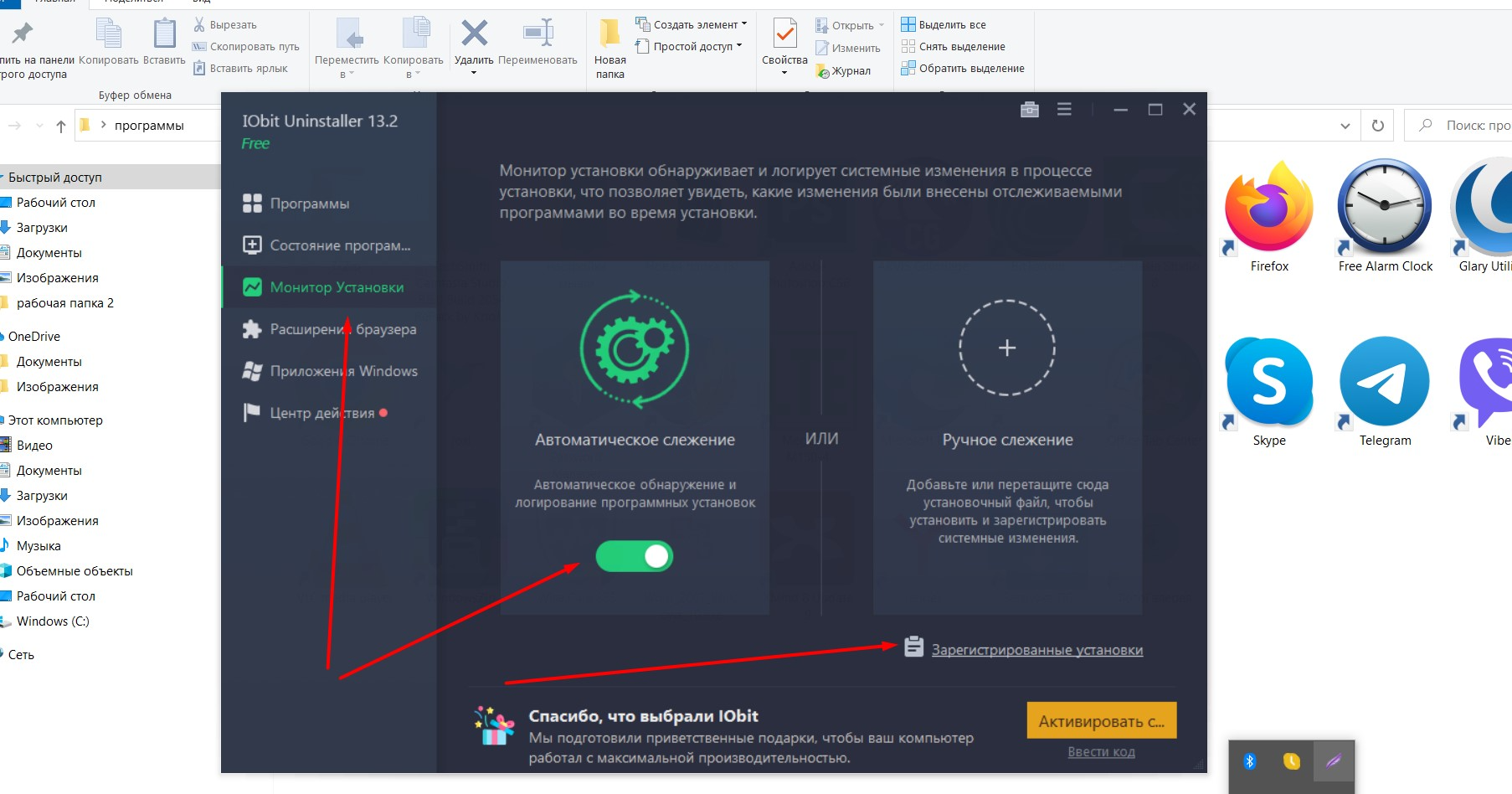Open Приложения Windows section
1512x794 pixels.
pyautogui.click(x=329, y=371)
